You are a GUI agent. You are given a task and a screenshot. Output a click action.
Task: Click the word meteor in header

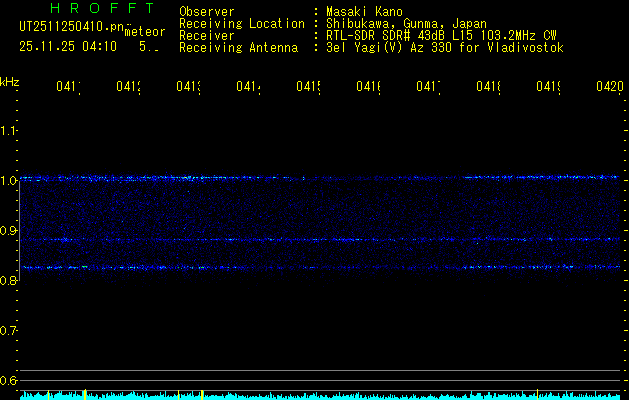(145, 32)
